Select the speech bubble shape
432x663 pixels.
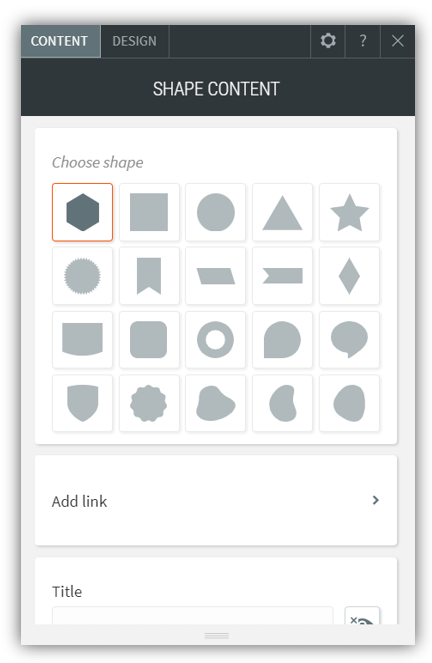pyautogui.click(x=349, y=340)
